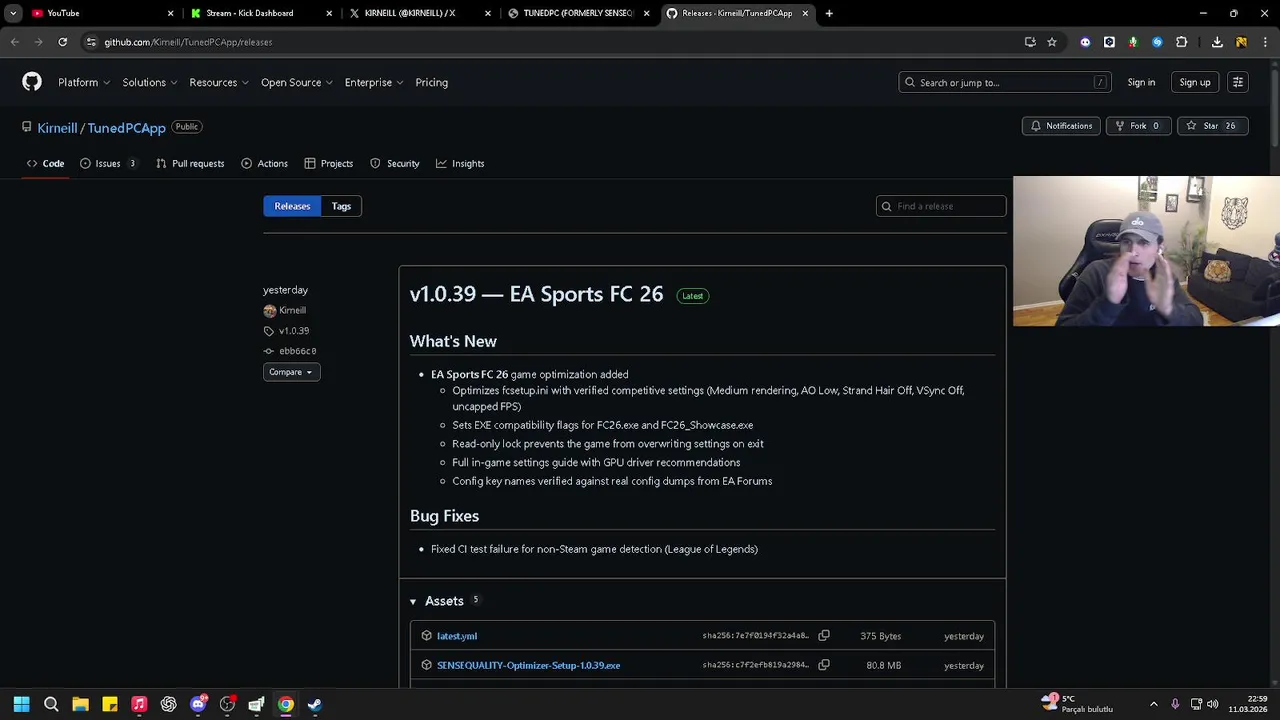Click the Sign up button
The image size is (1280, 720).
pos(1195,82)
